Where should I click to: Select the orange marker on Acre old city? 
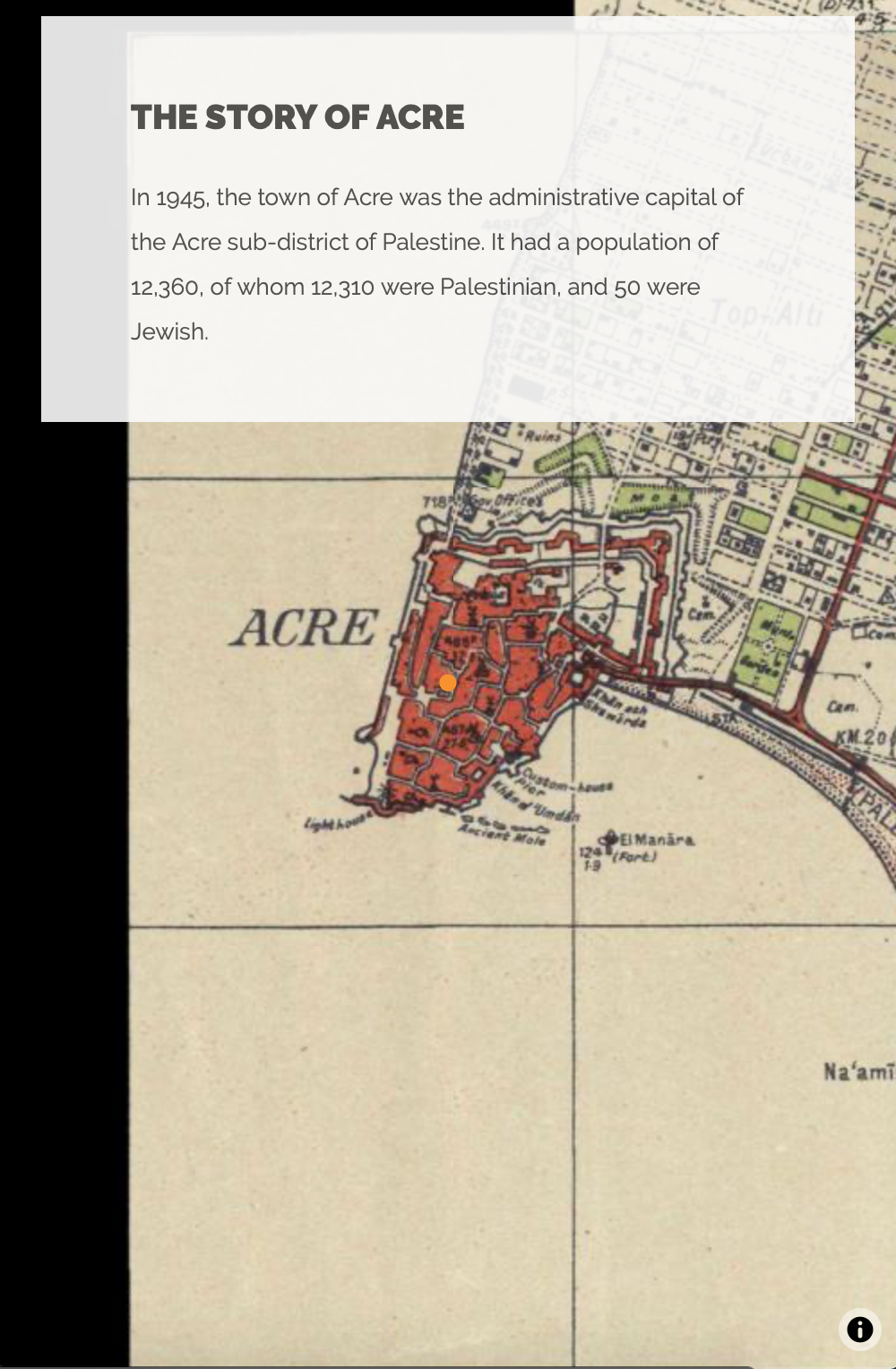click(x=448, y=683)
